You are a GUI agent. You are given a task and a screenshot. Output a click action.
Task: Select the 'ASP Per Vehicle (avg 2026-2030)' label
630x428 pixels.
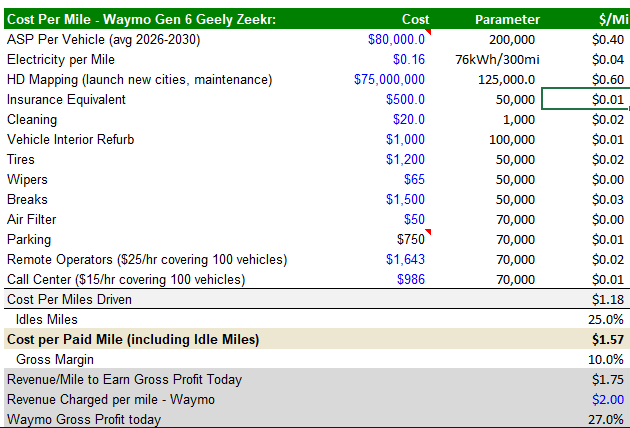(103, 39)
